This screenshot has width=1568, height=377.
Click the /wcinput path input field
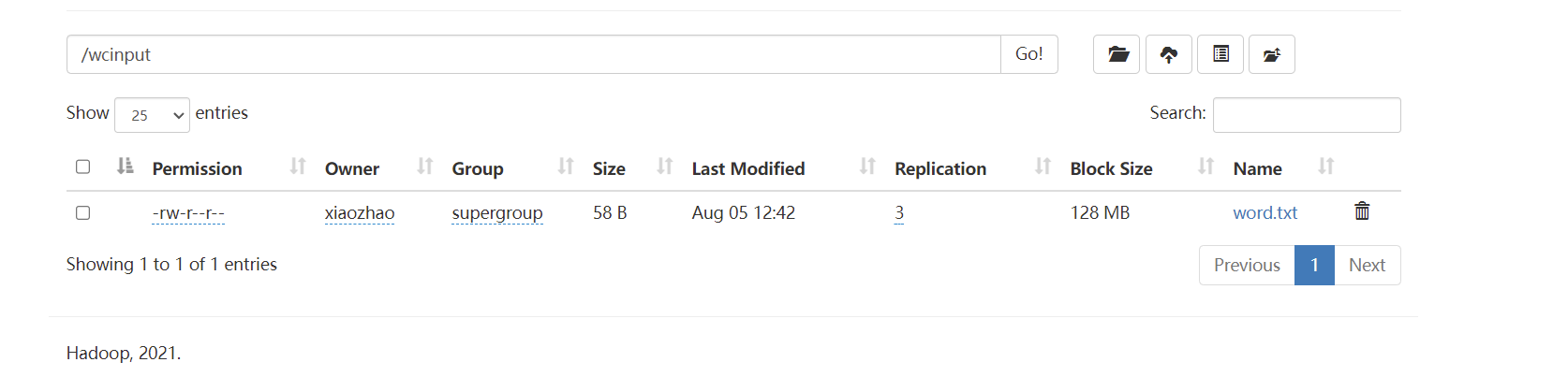click(x=533, y=54)
